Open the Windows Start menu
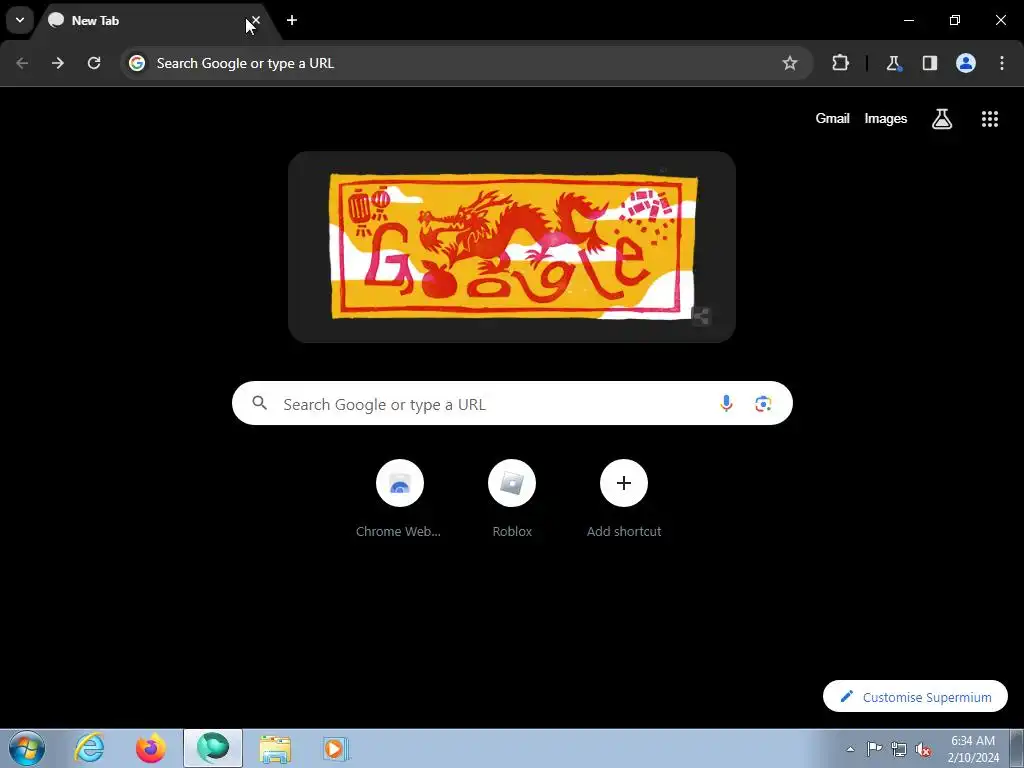Viewport: 1024px width, 768px height. [x=27, y=748]
